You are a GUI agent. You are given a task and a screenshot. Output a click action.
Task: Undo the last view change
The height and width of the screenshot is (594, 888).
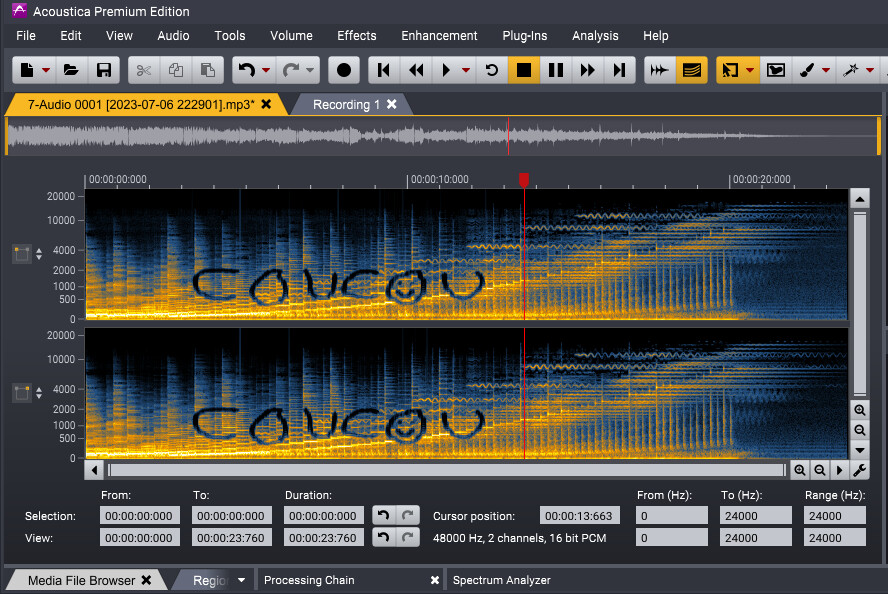383,537
